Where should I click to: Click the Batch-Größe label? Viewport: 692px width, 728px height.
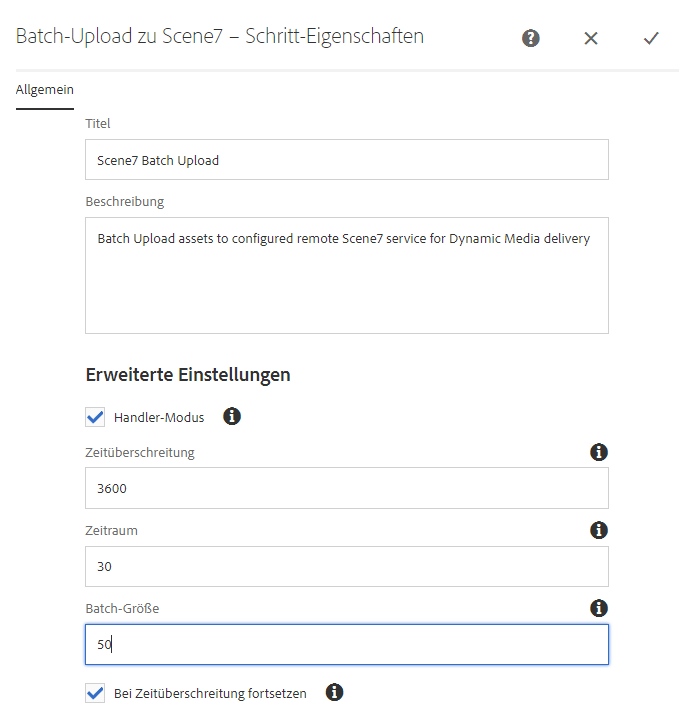click(x=122, y=608)
